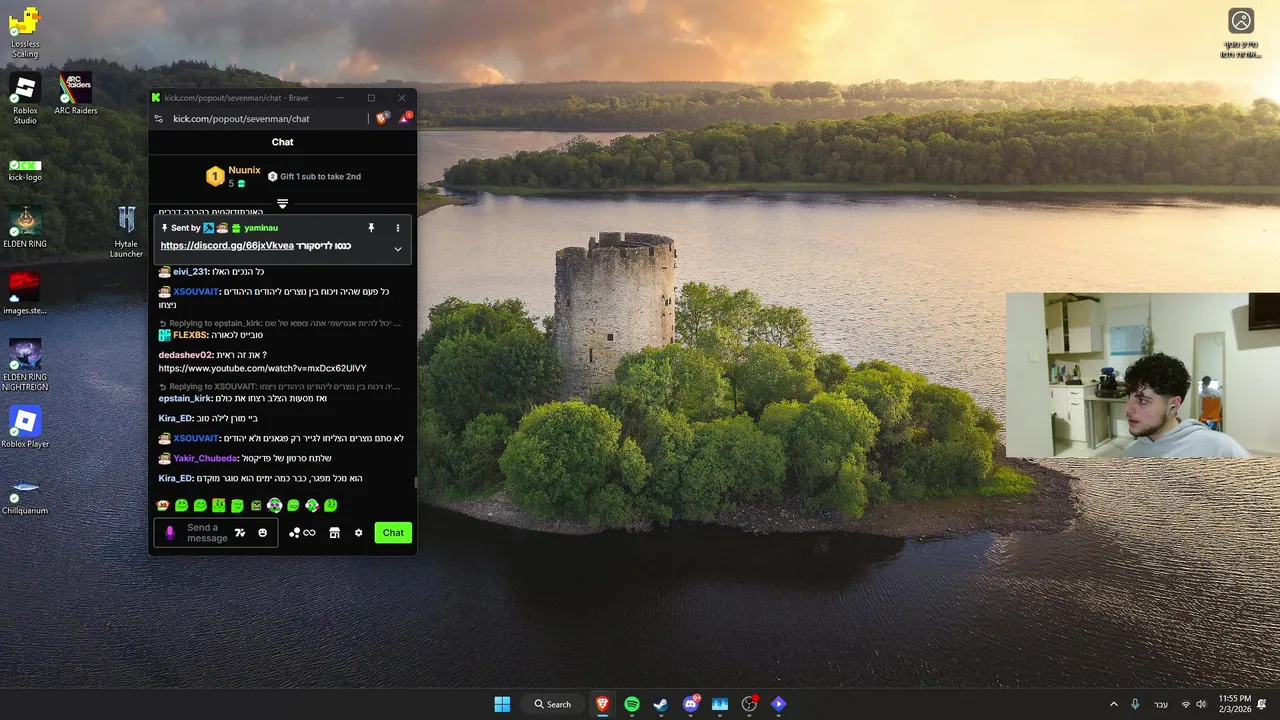Click the Replying to epstain_kirk reference line
This screenshot has height=720, width=1280.
pyautogui.click(x=280, y=324)
